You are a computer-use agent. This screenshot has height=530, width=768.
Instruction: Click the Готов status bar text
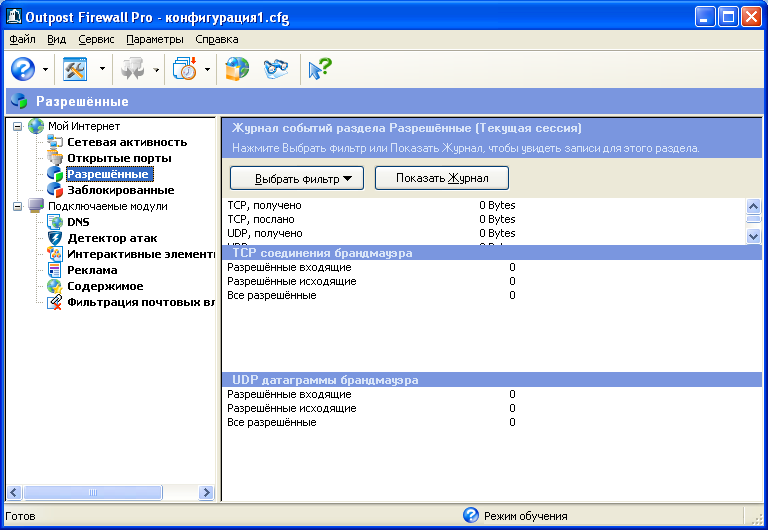click(x=21, y=516)
